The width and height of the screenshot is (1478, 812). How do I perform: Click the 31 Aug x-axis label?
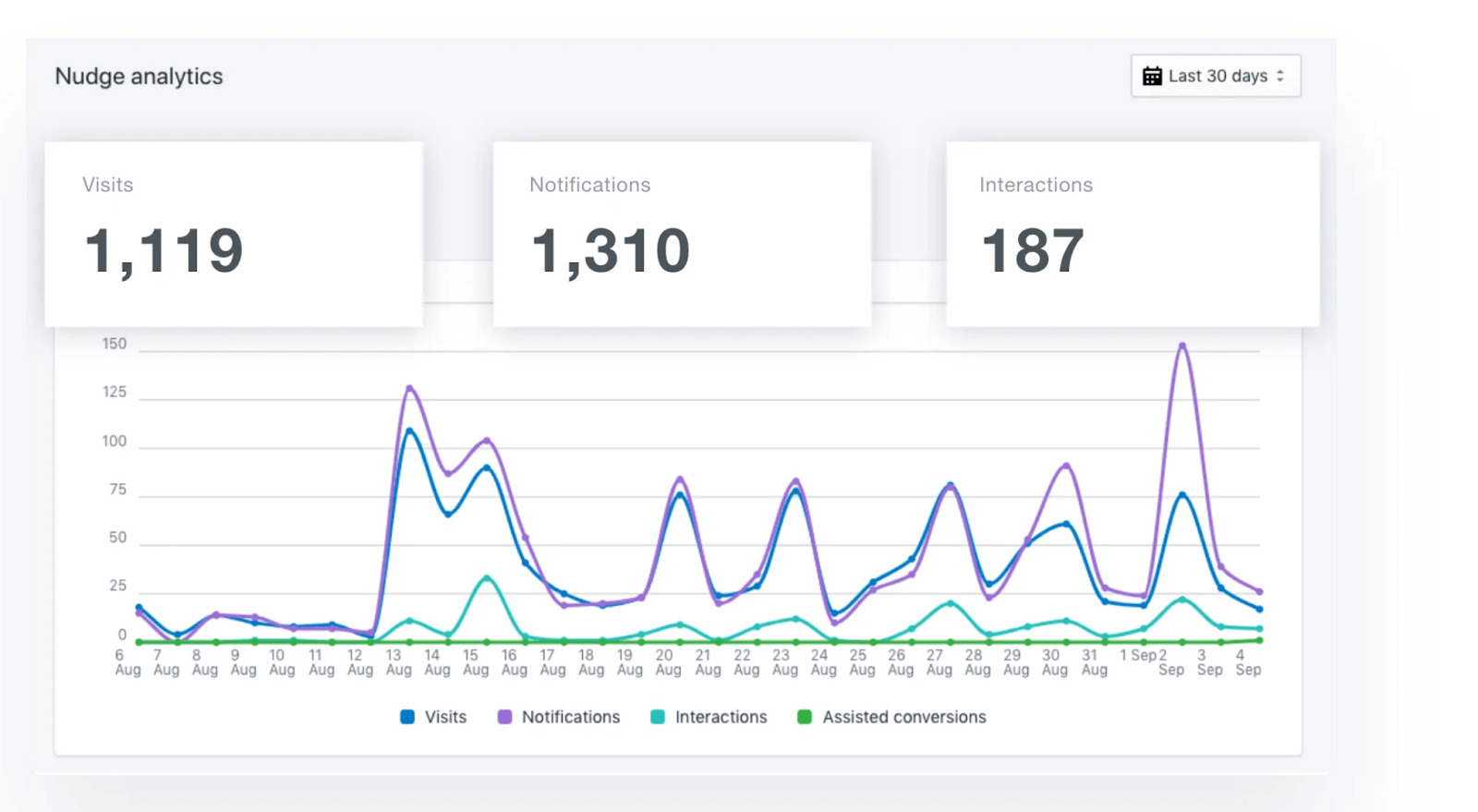pyautogui.click(x=1094, y=662)
